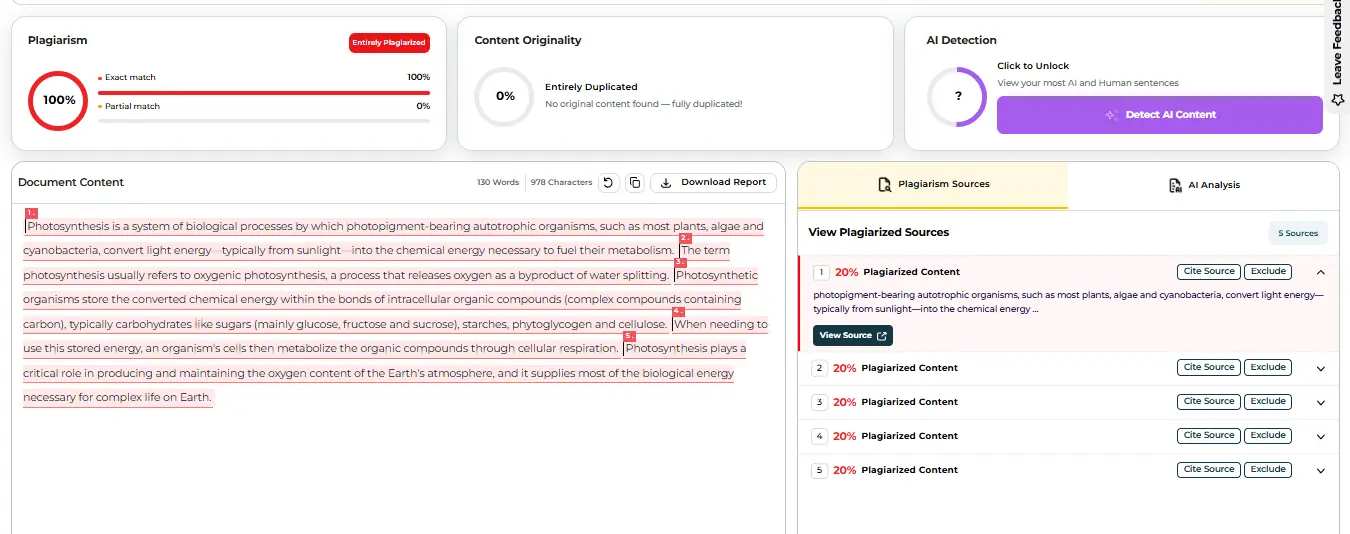Click source 3 20% Plagiarized Content row
This screenshot has height=534, width=1350.
click(x=1068, y=402)
